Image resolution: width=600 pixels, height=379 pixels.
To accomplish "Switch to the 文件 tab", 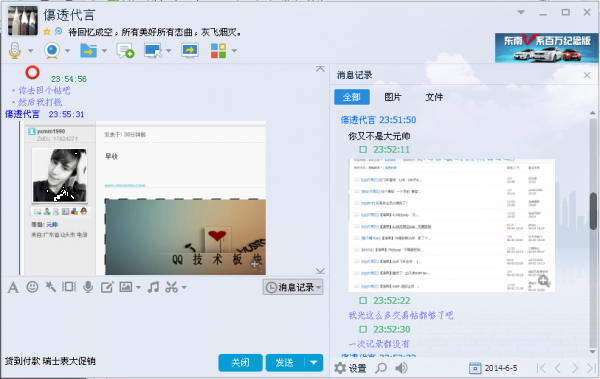I will (434, 97).
